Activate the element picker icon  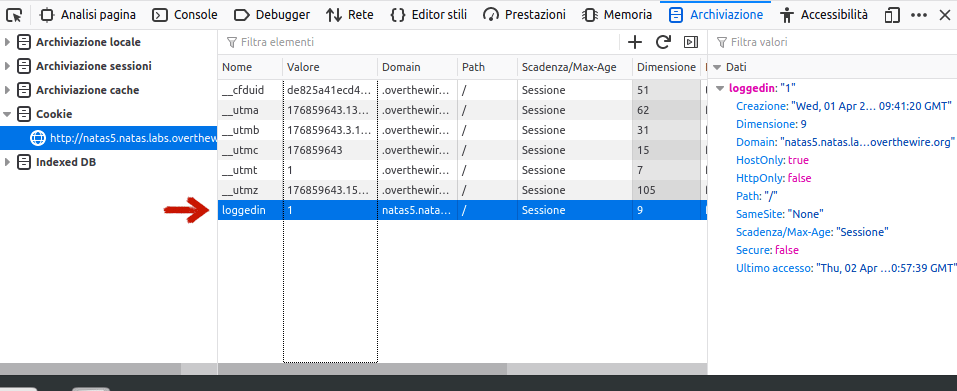coord(14,15)
